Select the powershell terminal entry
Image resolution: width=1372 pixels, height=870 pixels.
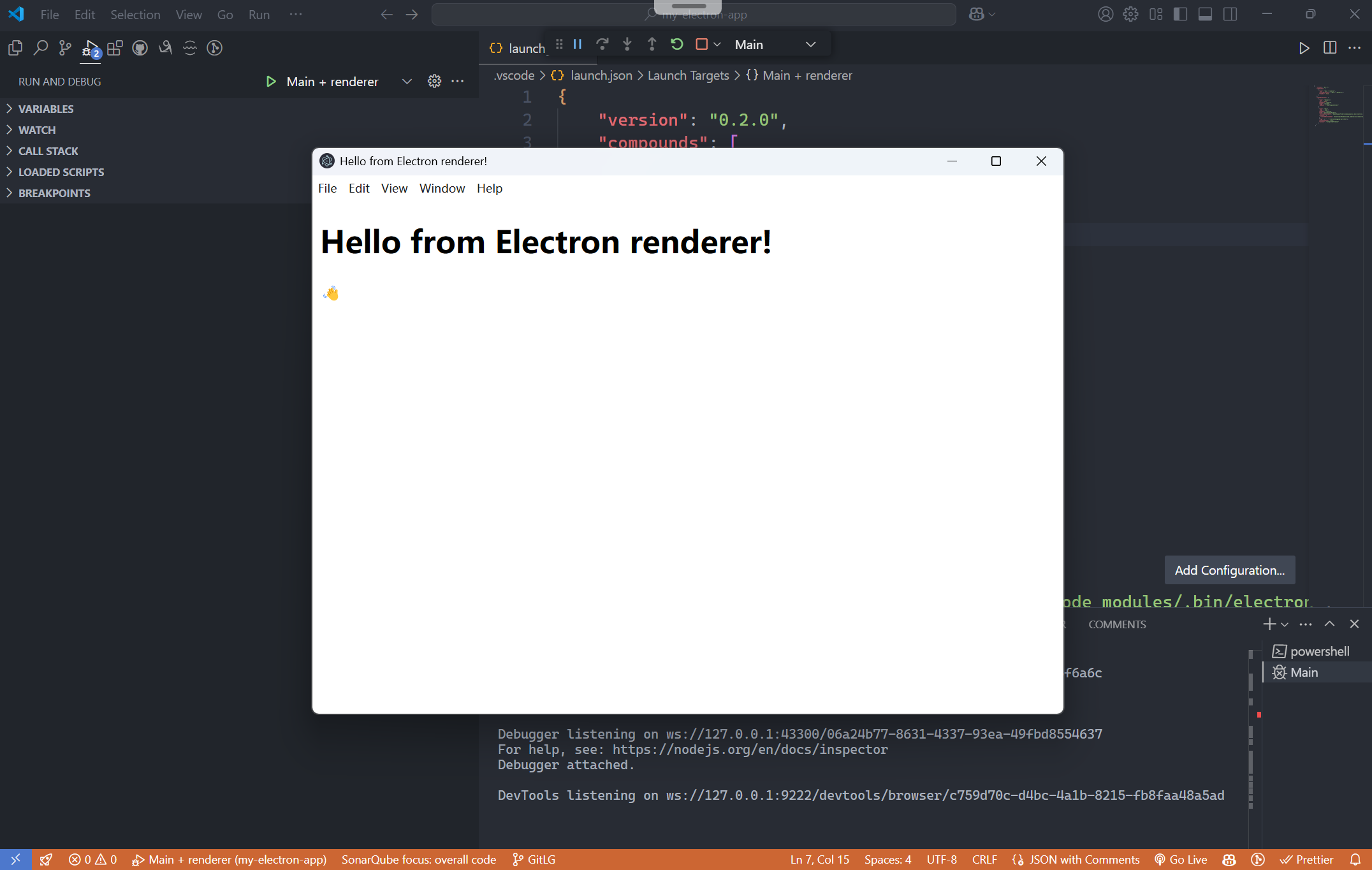(1319, 651)
